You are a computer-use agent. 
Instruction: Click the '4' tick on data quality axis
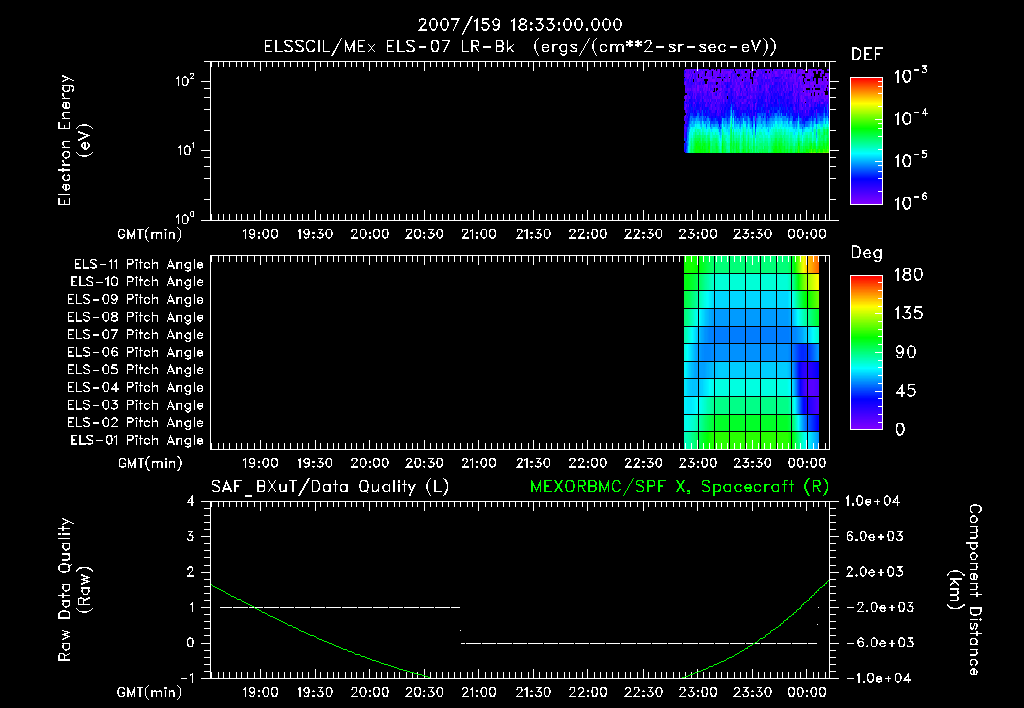click(191, 501)
